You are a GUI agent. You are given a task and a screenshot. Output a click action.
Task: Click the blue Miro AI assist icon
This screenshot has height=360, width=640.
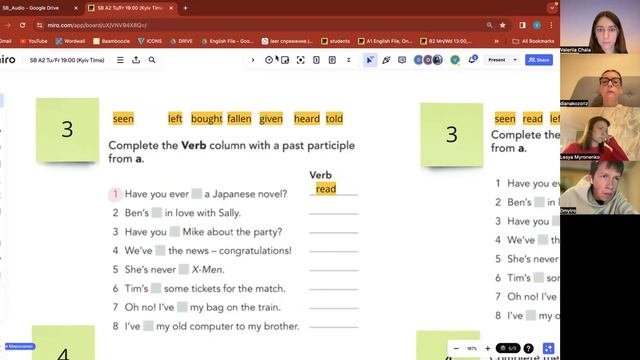549,348
